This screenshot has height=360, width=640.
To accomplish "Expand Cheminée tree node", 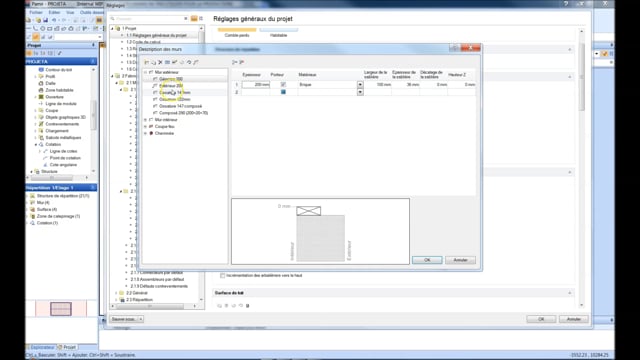I will coord(145,133).
